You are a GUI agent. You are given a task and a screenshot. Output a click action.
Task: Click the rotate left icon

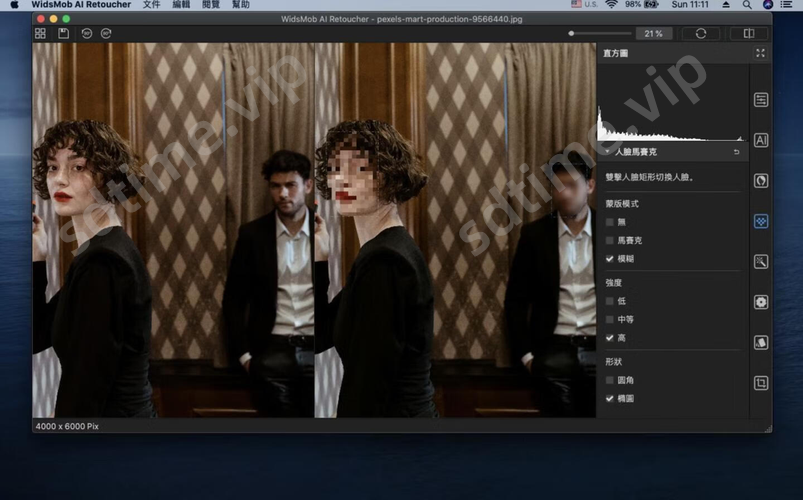[x=87, y=33]
